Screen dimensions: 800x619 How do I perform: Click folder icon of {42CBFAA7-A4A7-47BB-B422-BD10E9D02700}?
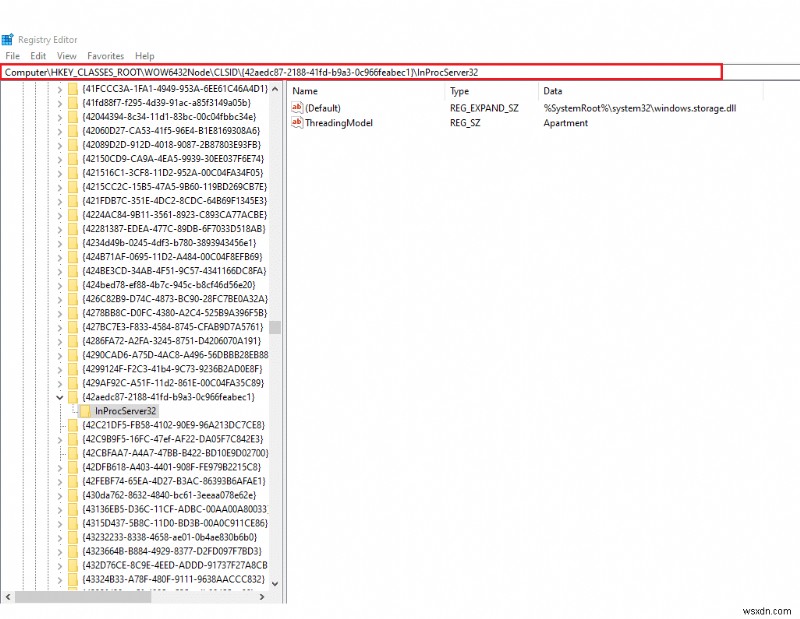click(x=73, y=453)
